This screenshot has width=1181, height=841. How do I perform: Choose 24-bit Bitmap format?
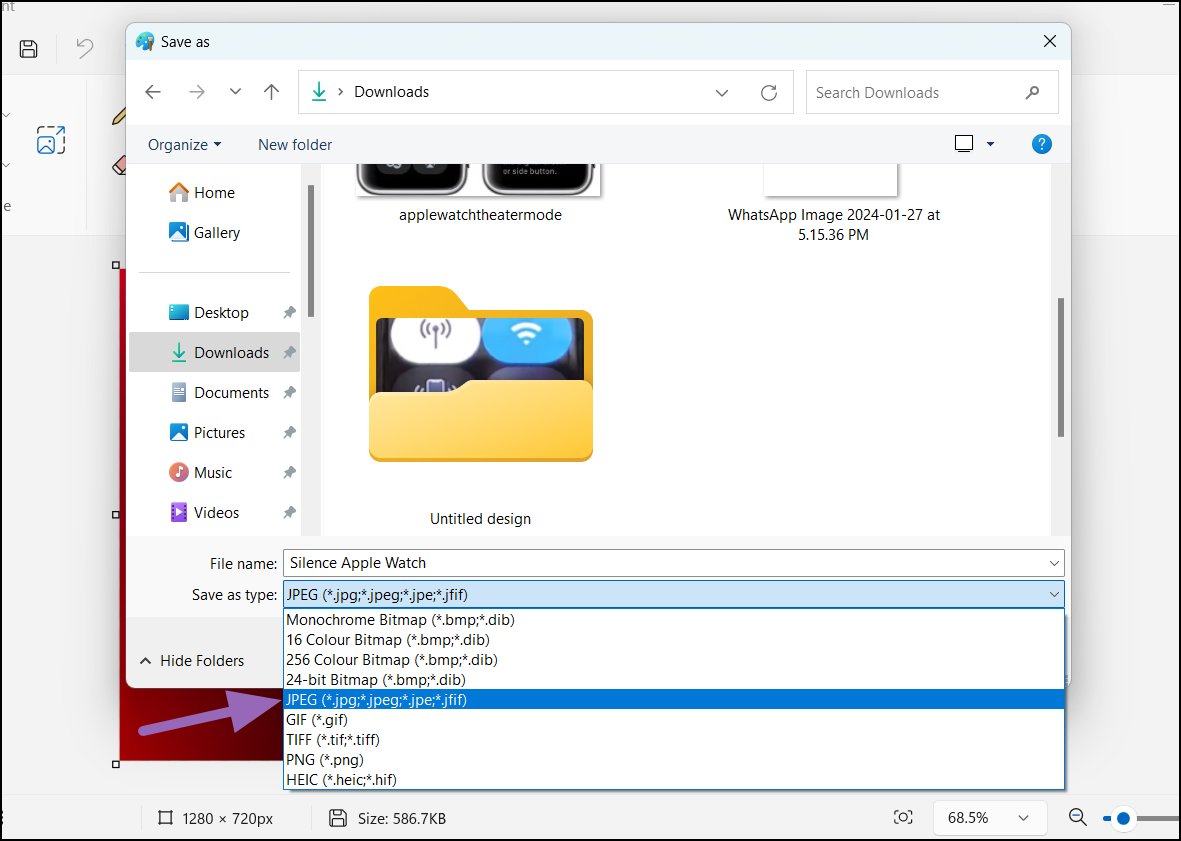(674, 680)
